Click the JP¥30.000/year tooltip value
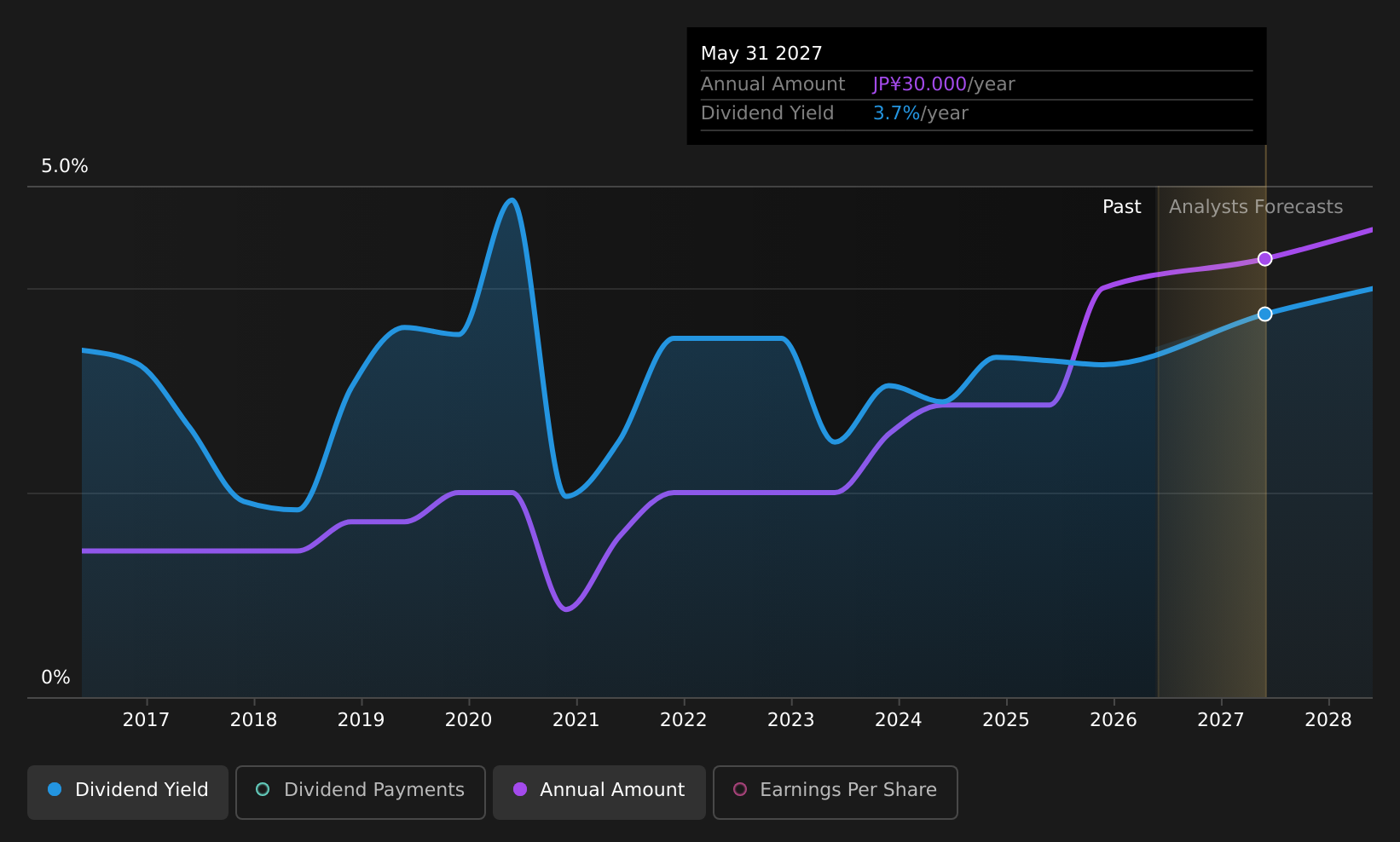 (x=944, y=84)
